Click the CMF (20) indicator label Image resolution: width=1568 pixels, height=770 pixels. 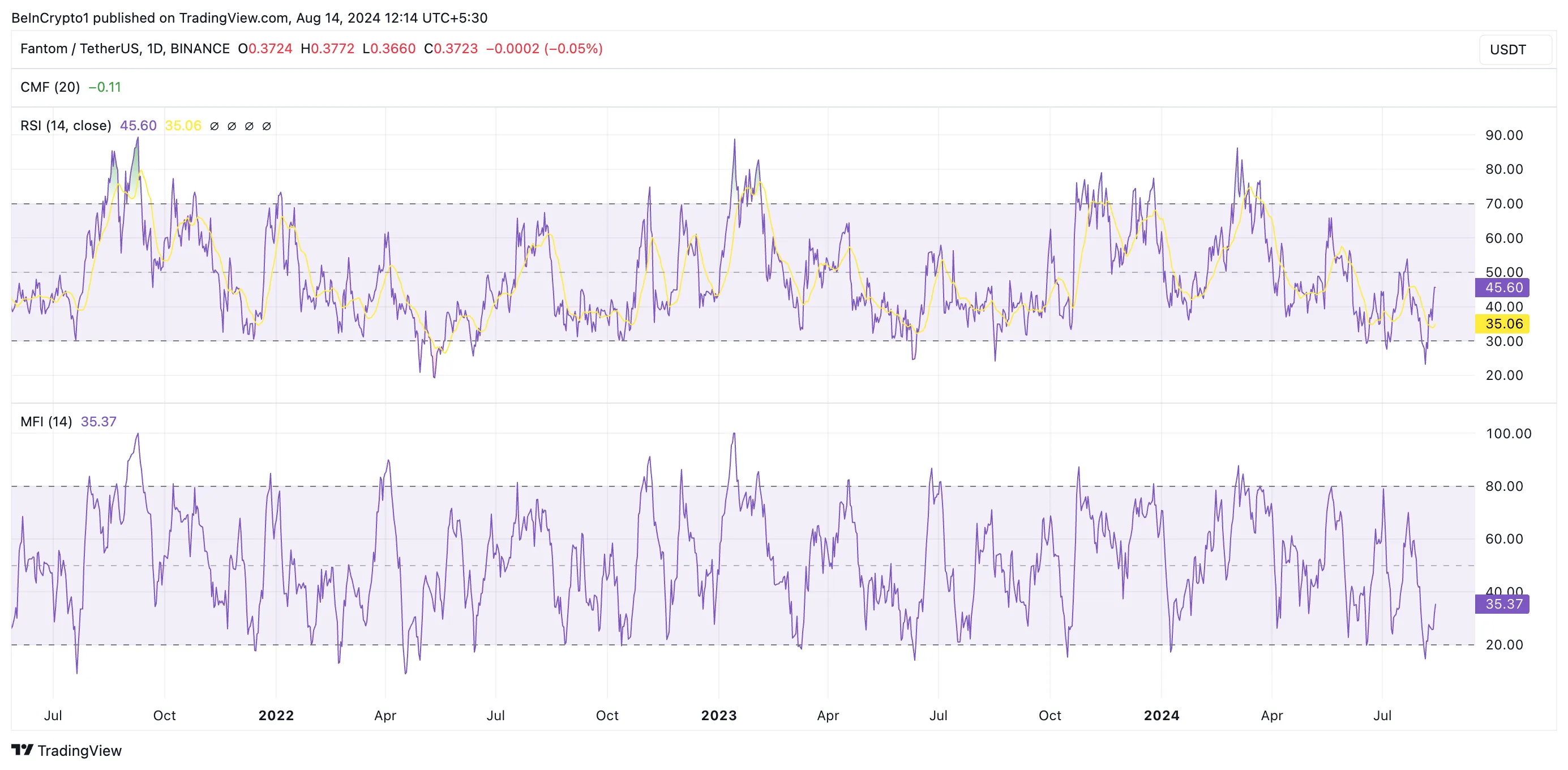50,87
